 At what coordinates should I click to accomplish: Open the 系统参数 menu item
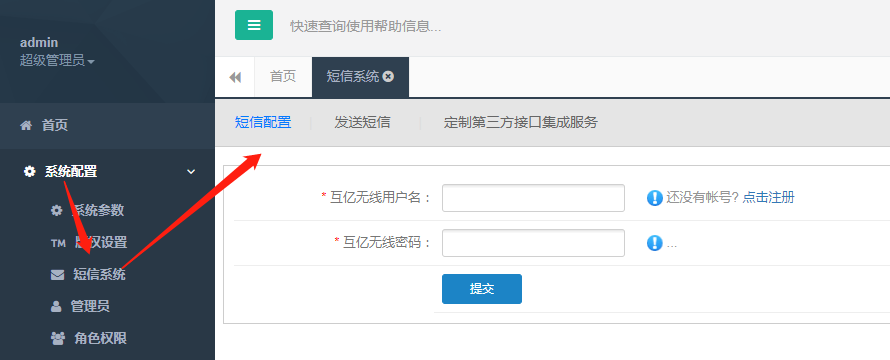[97, 211]
